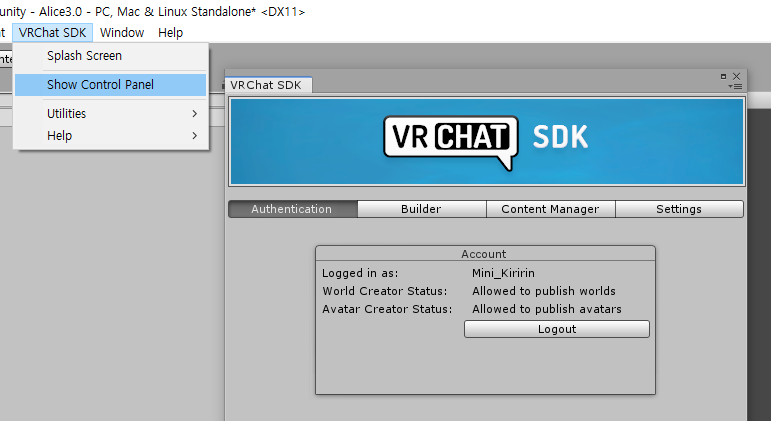The height and width of the screenshot is (421, 771).
Task: Click the 'Avatar Creator Status:' label
Action: pyautogui.click(x=387, y=309)
